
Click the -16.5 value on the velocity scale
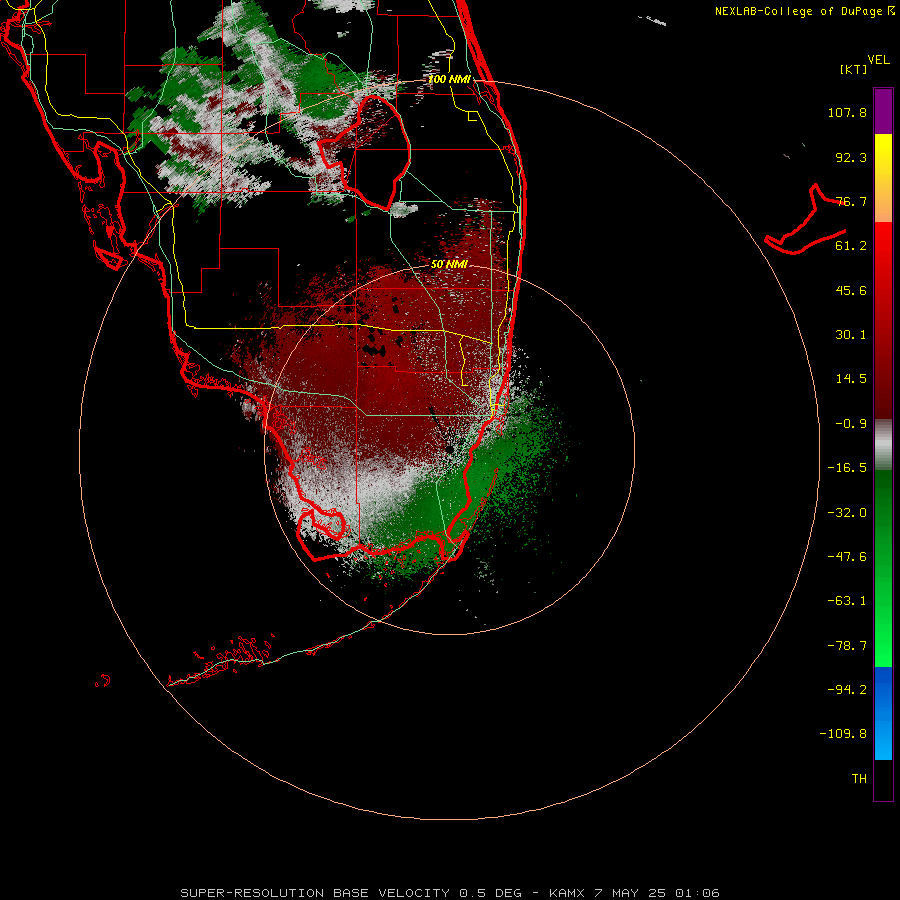(x=847, y=468)
